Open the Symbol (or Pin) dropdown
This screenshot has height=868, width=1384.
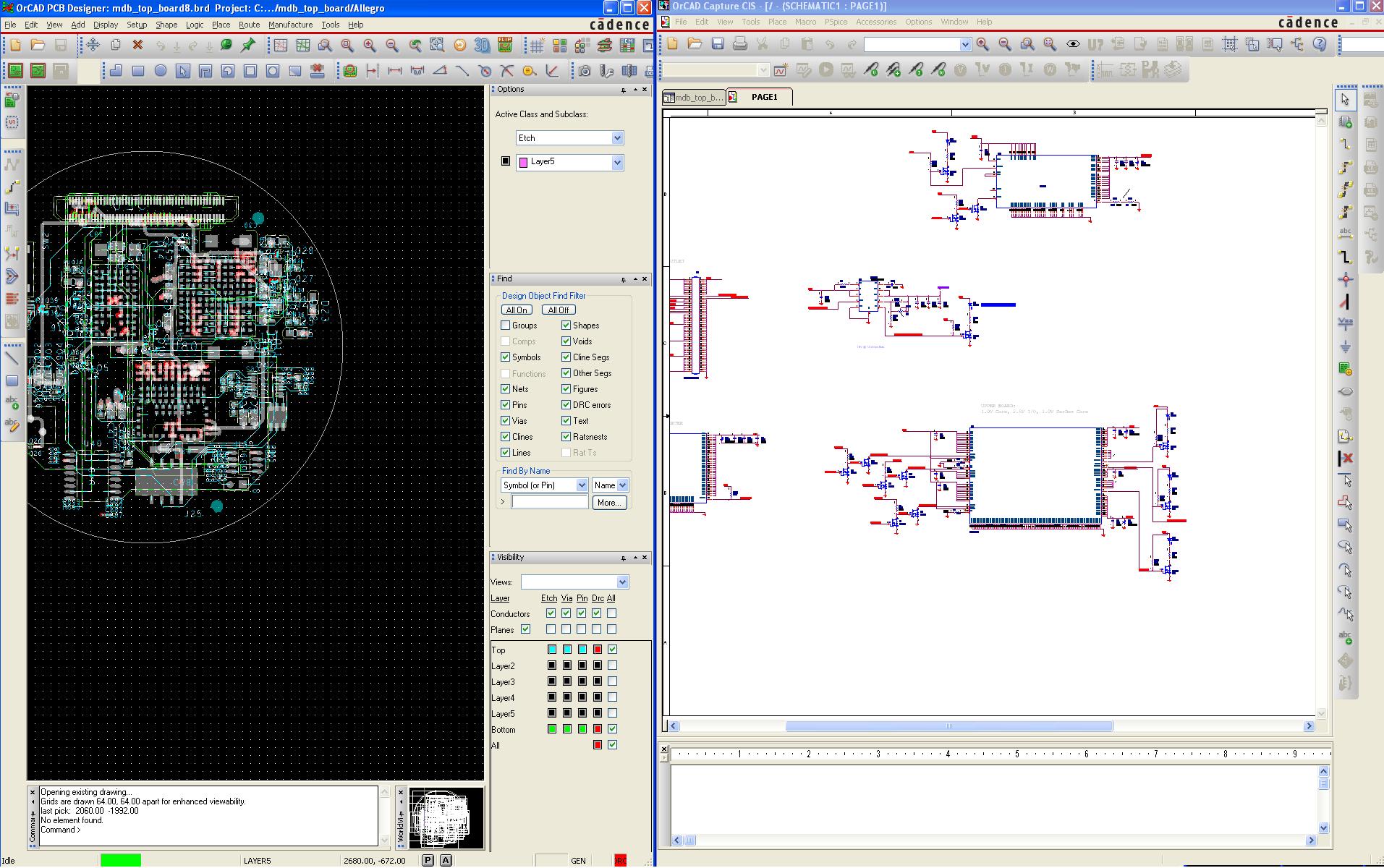581,485
